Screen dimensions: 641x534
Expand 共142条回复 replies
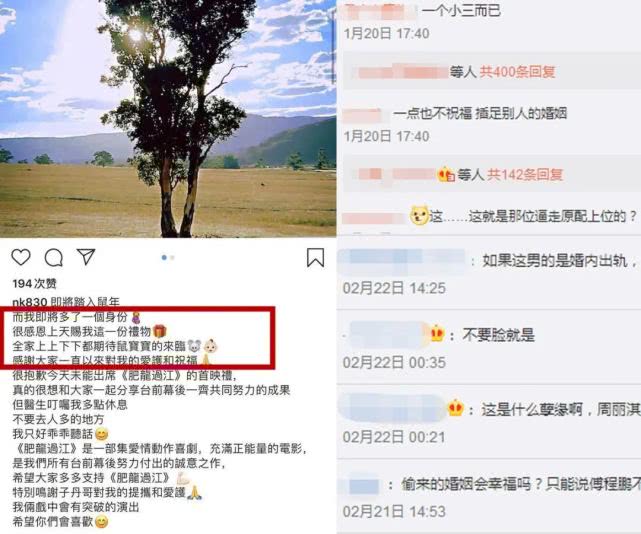pyautogui.click(x=525, y=175)
